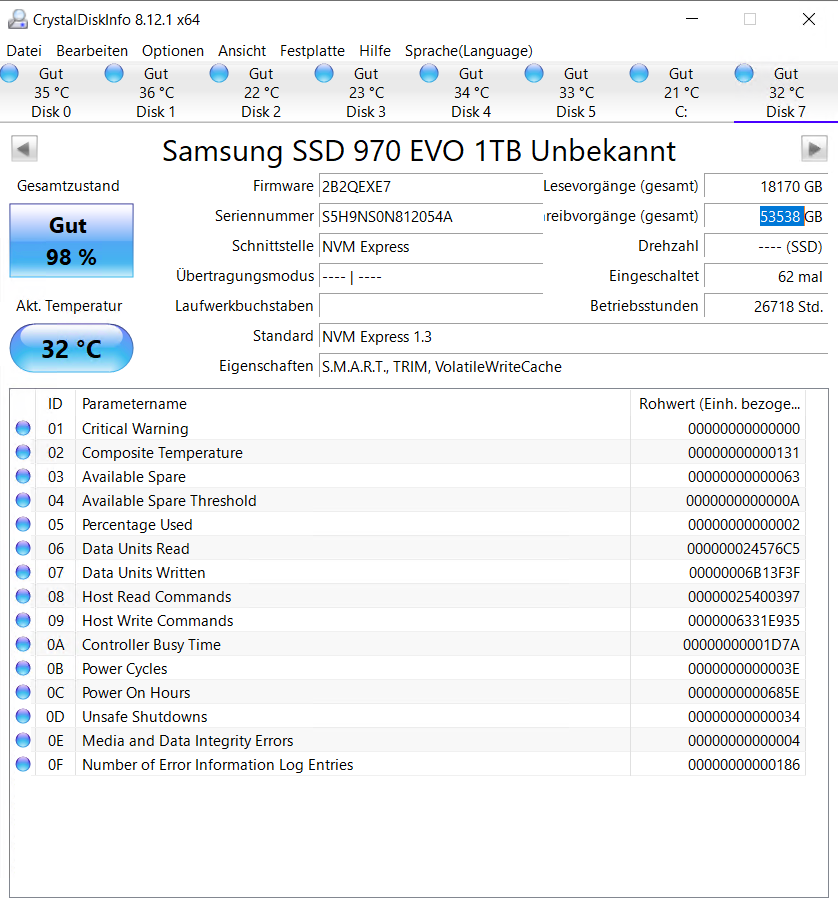This screenshot has width=838, height=904.
Task: Click the Standard field NVM Express 1.3
Action: coord(573,337)
